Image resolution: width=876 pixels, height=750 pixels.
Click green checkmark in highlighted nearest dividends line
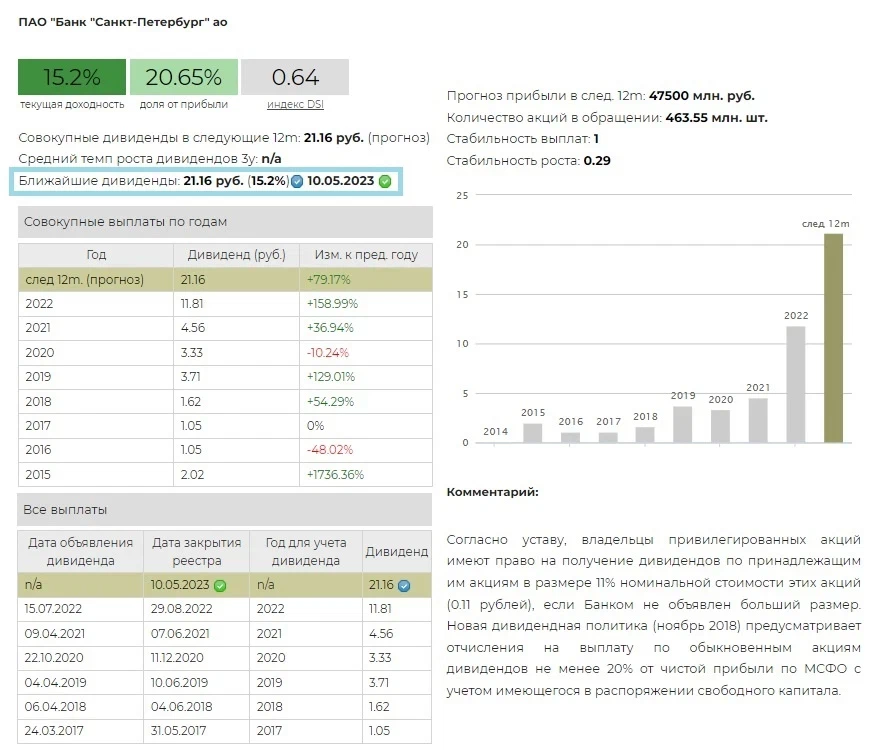385,182
